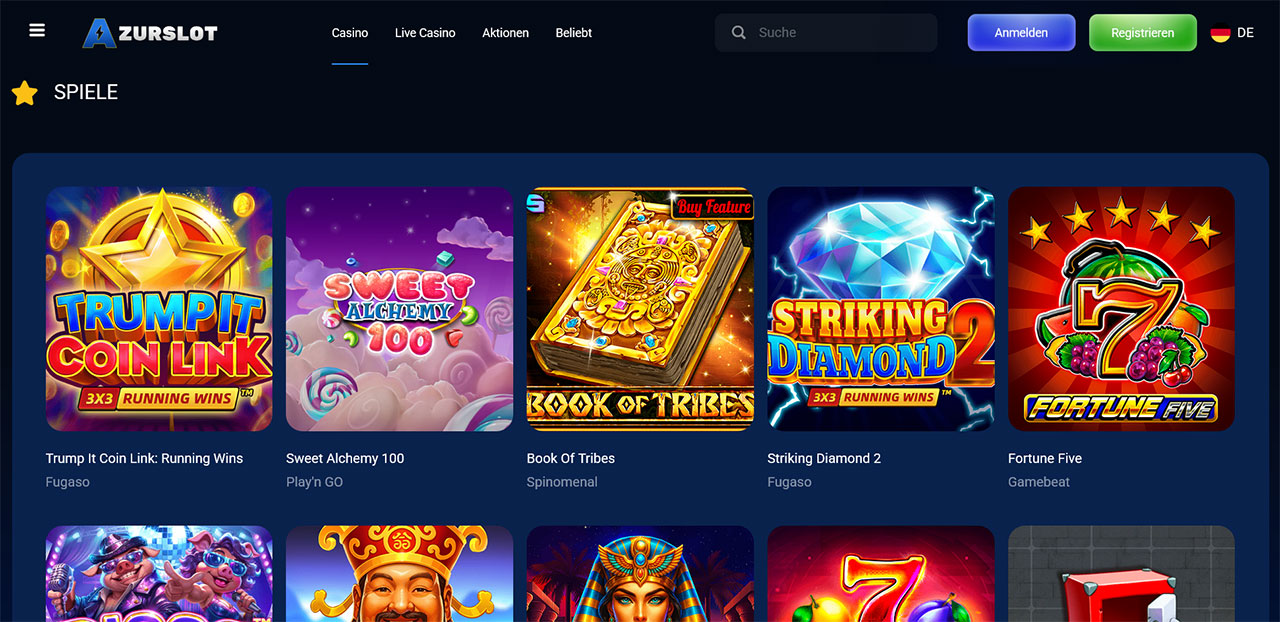Open the DE language selector
This screenshot has height=622, width=1280.
tap(1232, 33)
